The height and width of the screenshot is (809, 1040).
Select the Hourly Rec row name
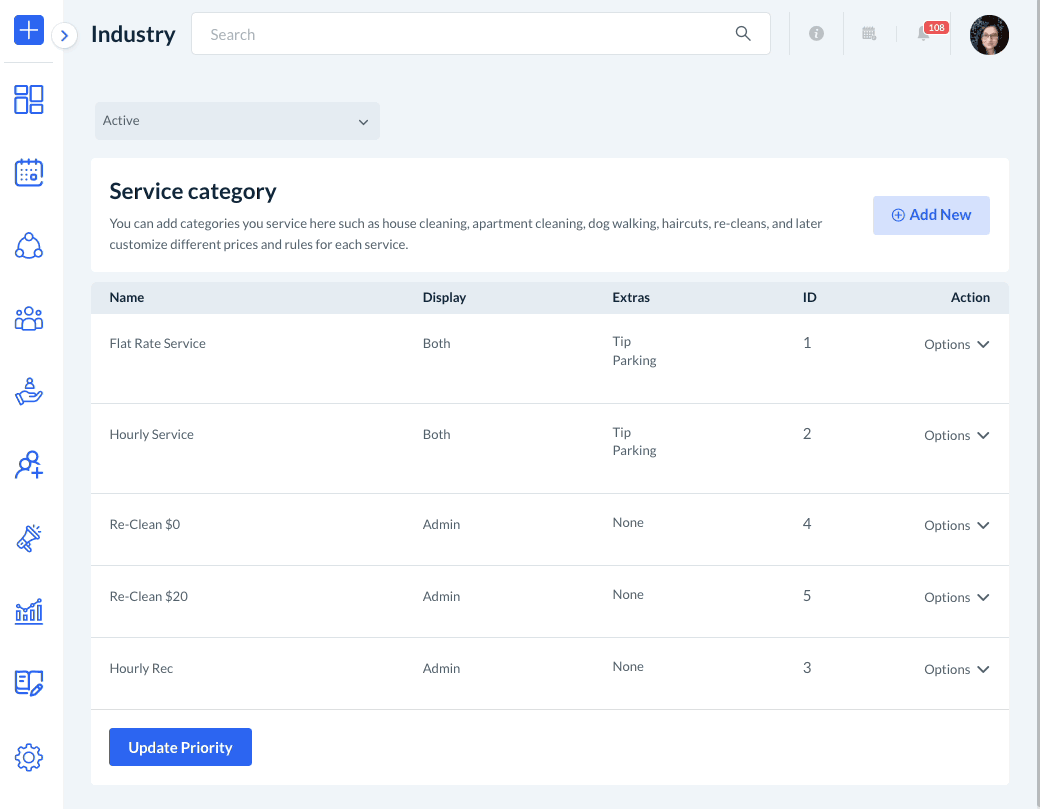click(141, 668)
